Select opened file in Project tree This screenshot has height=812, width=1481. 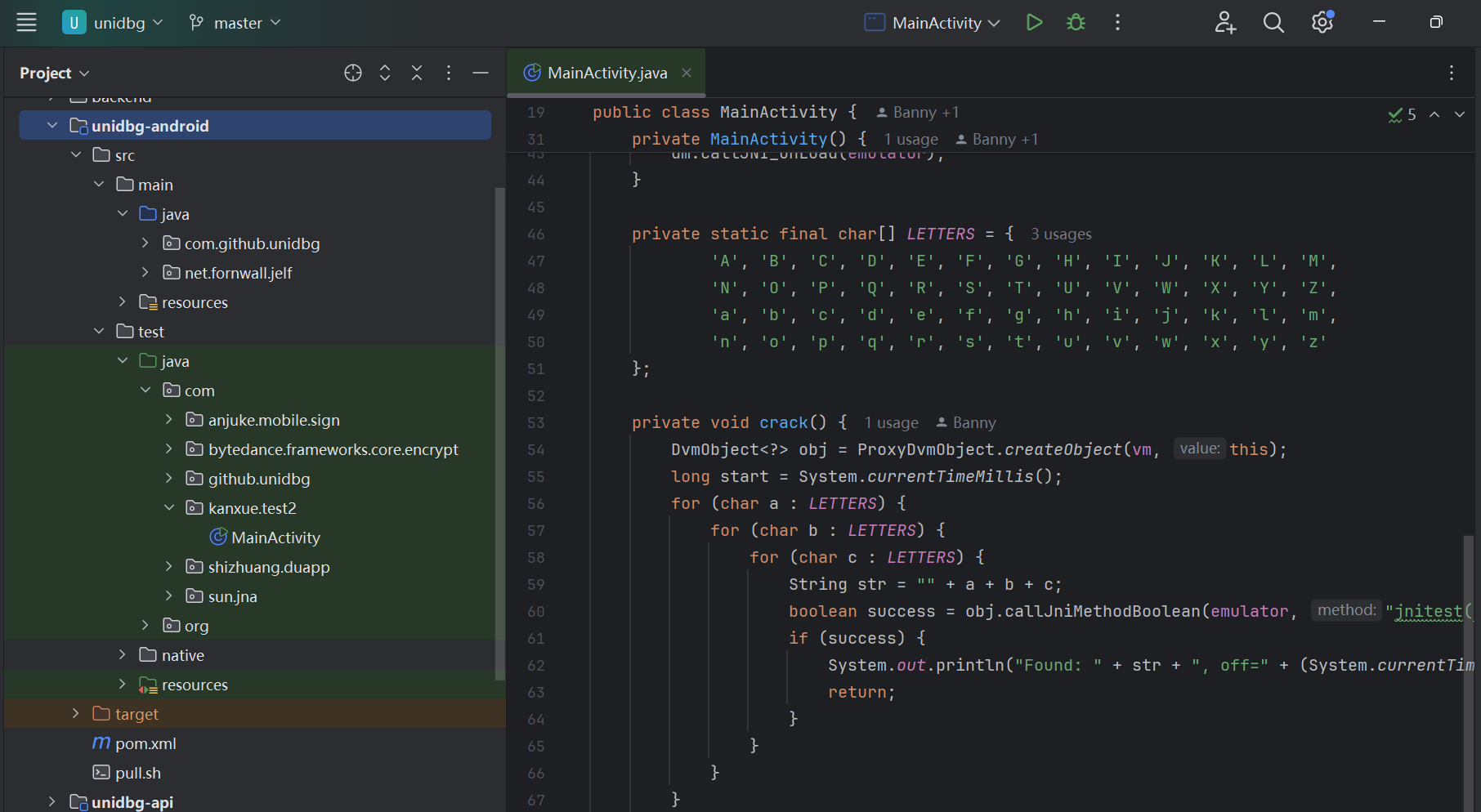pos(353,73)
